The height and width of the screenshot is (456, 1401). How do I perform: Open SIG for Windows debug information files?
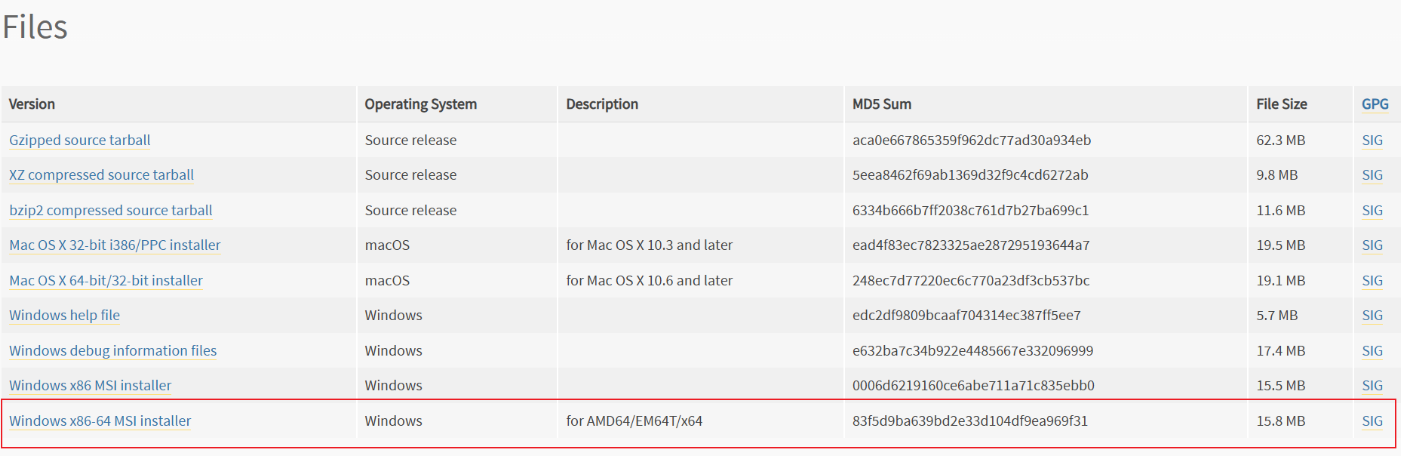point(1372,350)
